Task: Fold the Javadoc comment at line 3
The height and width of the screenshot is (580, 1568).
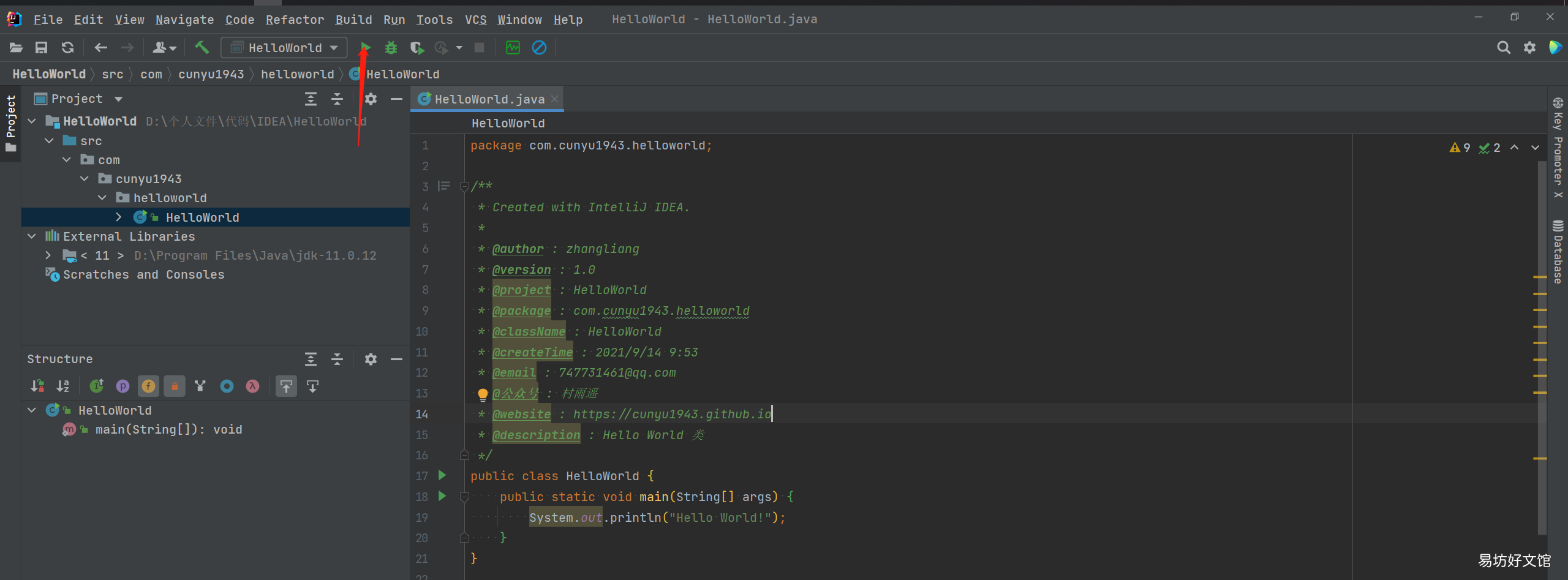Action: [x=464, y=186]
